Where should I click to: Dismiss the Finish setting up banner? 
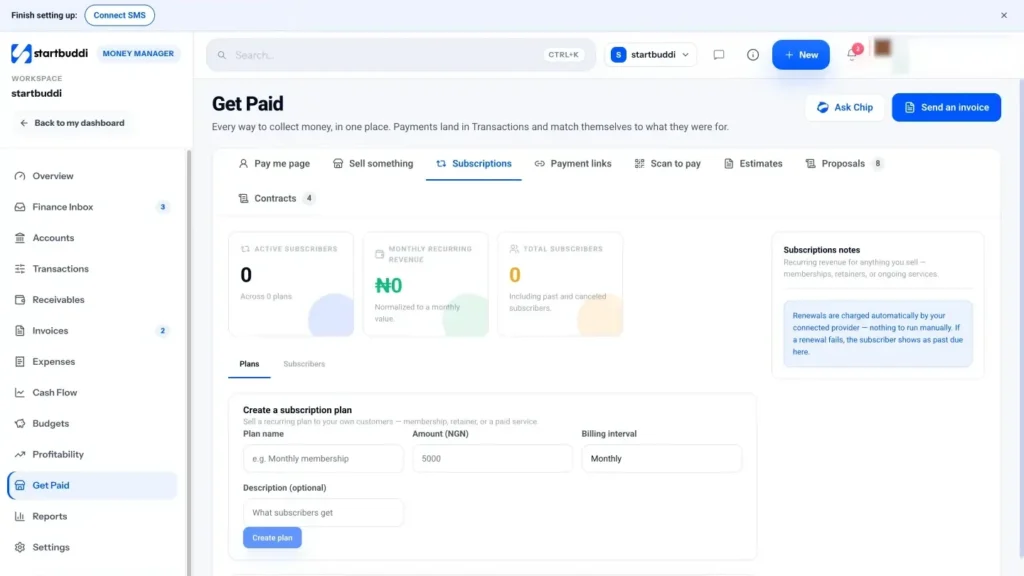click(x=1004, y=15)
